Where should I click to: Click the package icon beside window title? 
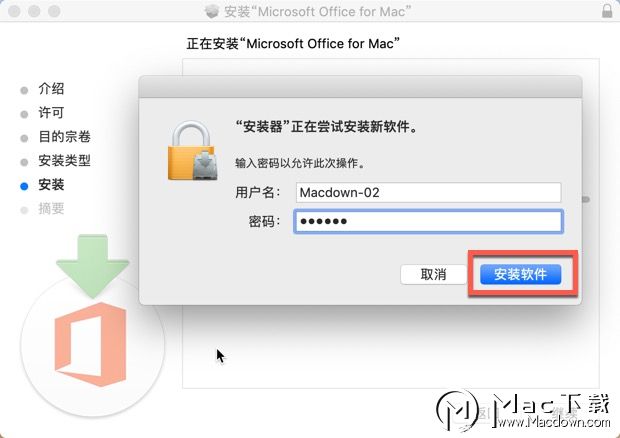212,11
